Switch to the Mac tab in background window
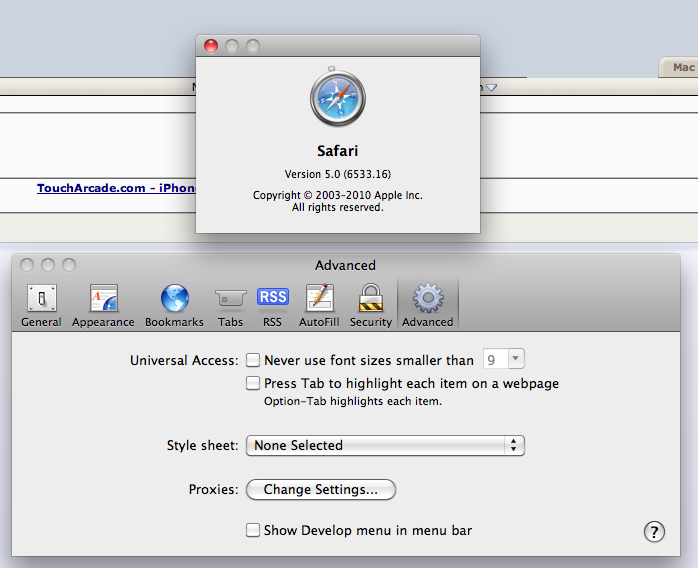This screenshot has height=568, width=698. (678, 67)
